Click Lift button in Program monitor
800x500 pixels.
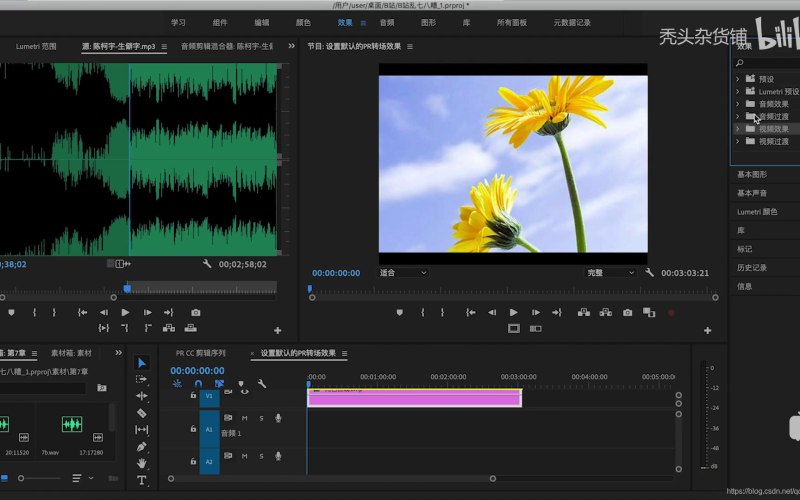pyautogui.click(x=584, y=312)
